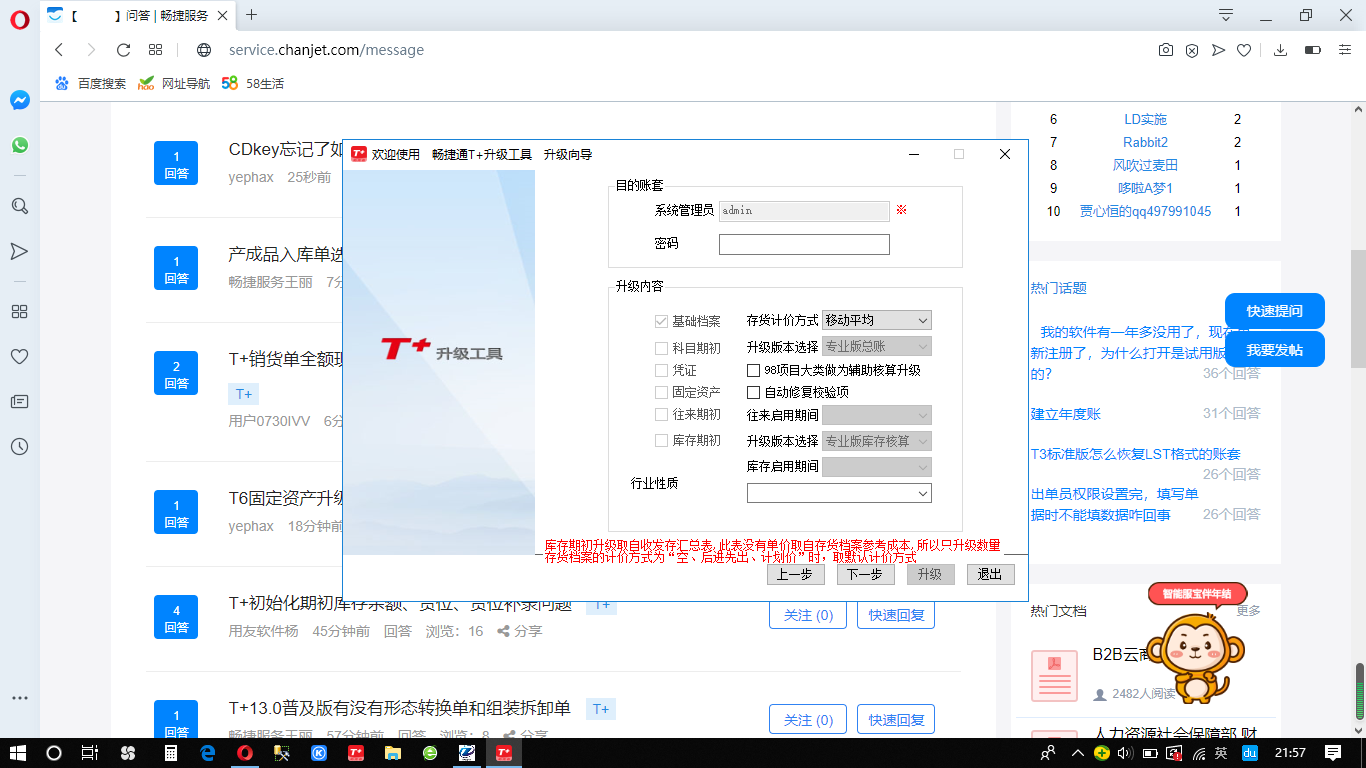Click 快速回复 for the T+13.0普及版 question
This screenshot has width=1366, height=768.
(x=896, y=720)
